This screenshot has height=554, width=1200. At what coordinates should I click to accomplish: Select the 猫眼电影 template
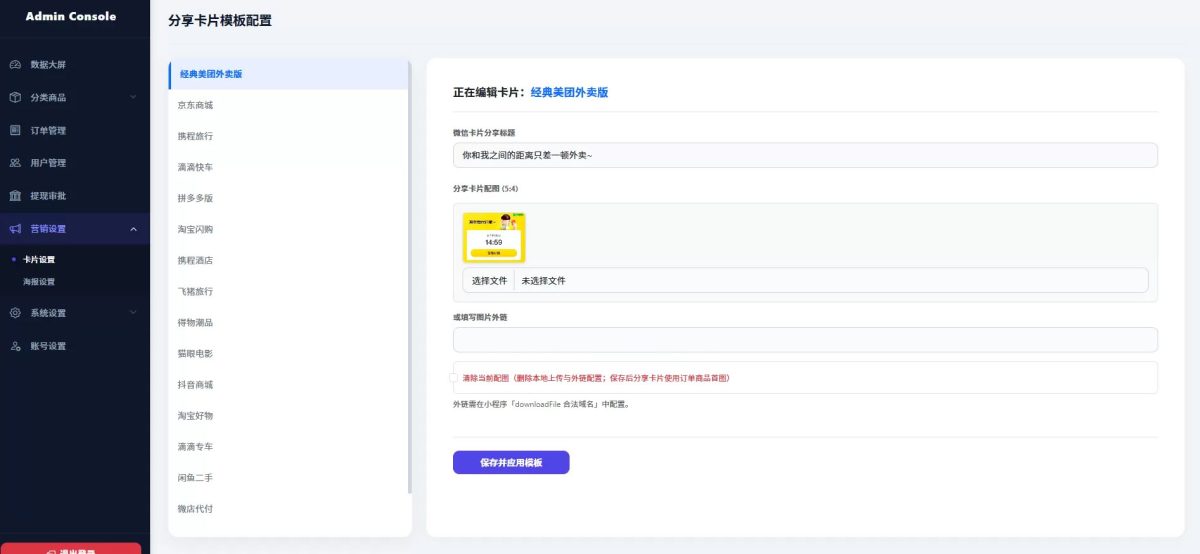point(288,354)
